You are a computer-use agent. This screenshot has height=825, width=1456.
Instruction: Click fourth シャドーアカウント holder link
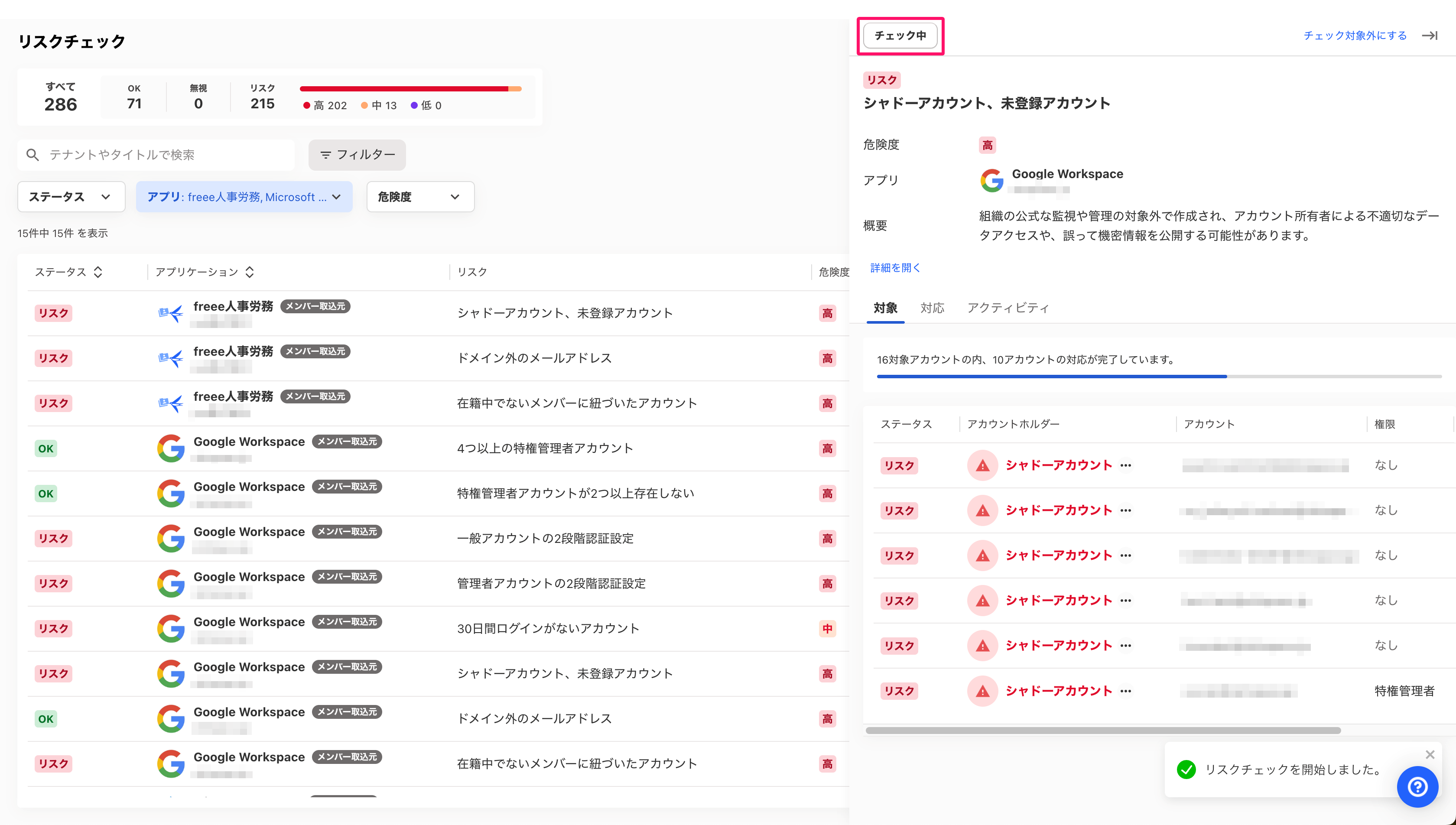click(1059, 601)
